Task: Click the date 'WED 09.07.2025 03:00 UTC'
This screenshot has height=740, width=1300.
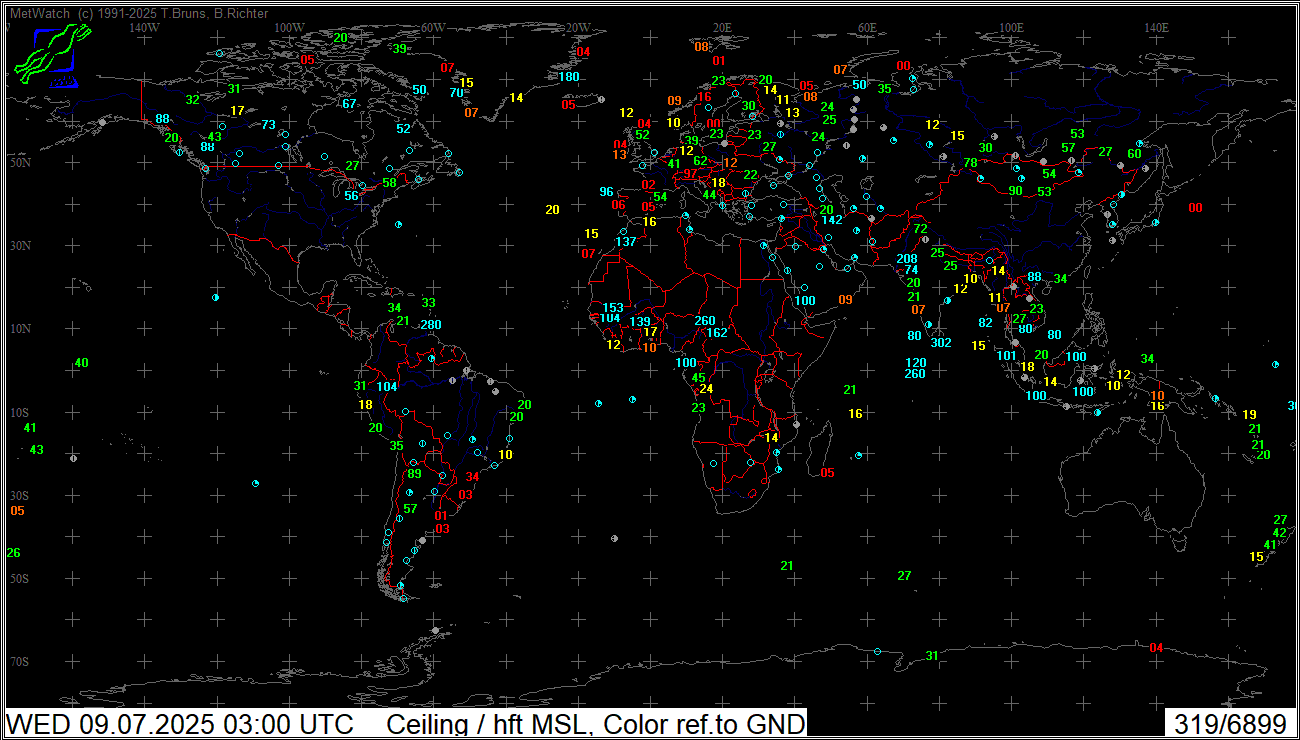Action: point(180,724)
